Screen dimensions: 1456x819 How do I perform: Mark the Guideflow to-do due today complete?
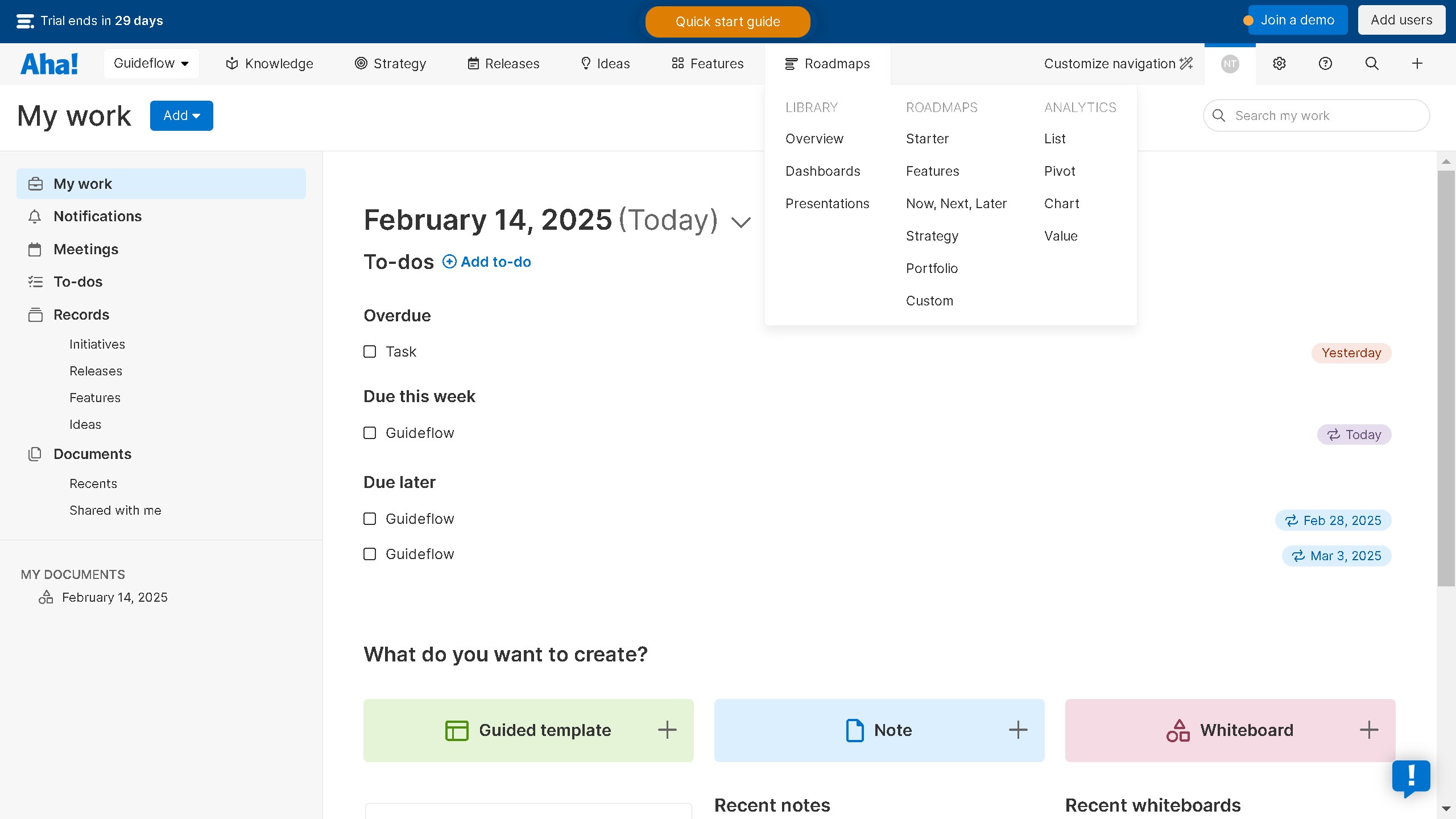[370, 433]
